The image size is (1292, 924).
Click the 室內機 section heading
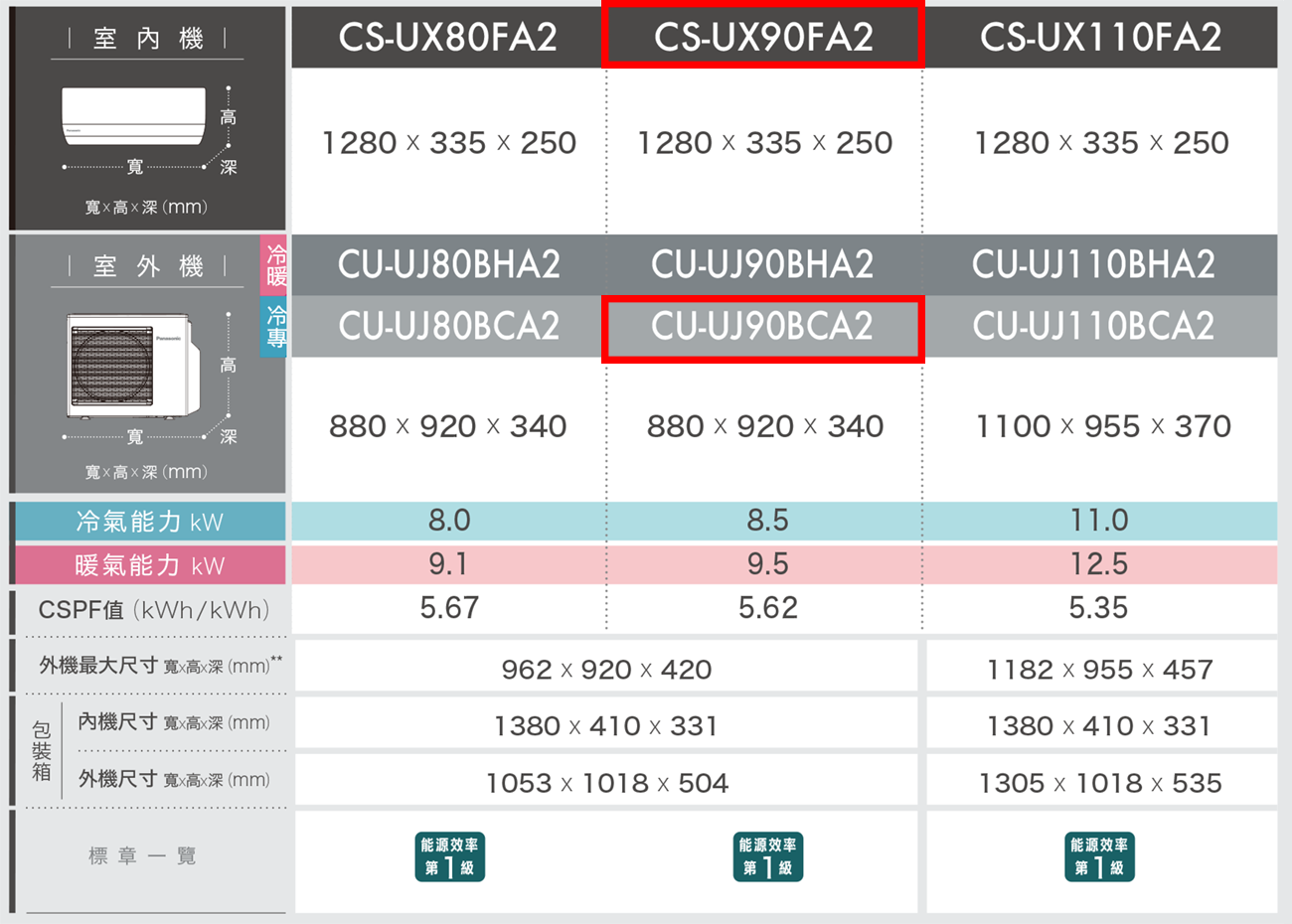click(148, 39)
